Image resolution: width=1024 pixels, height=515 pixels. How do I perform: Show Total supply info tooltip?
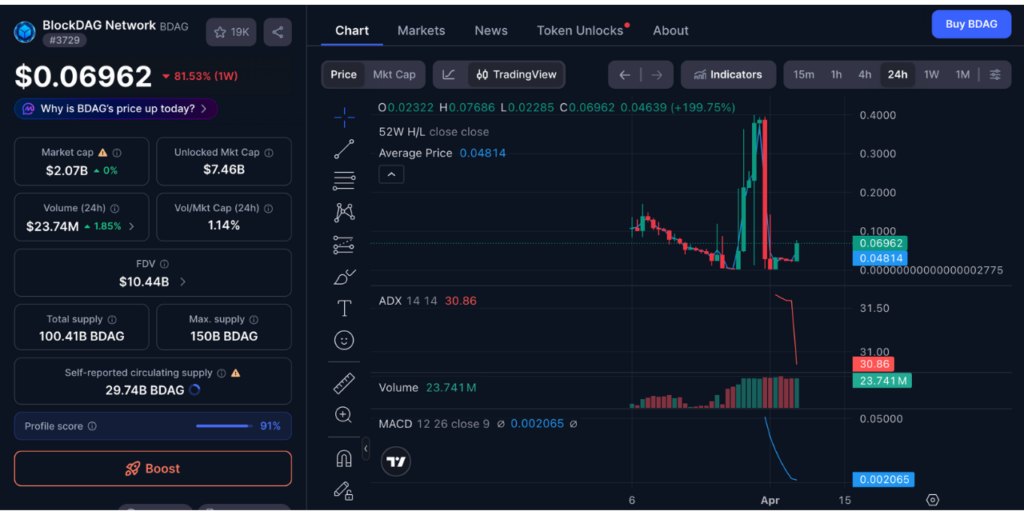112,320
